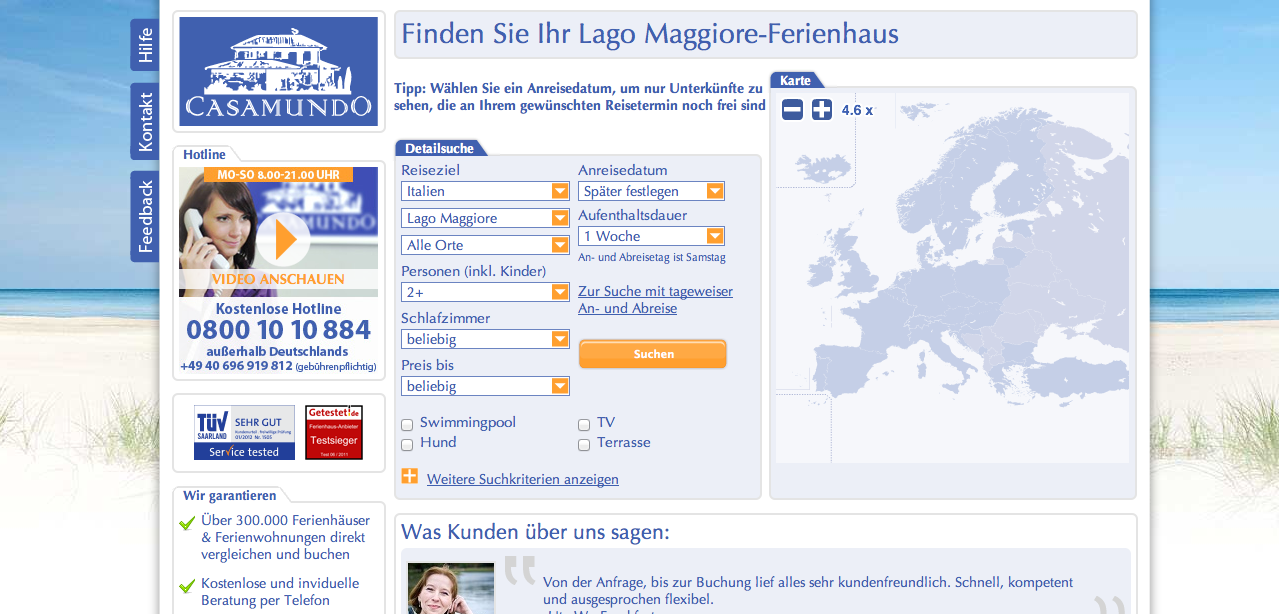Play the hotline video
This screenshot has width=1279, height=614.
pos(281,240)
